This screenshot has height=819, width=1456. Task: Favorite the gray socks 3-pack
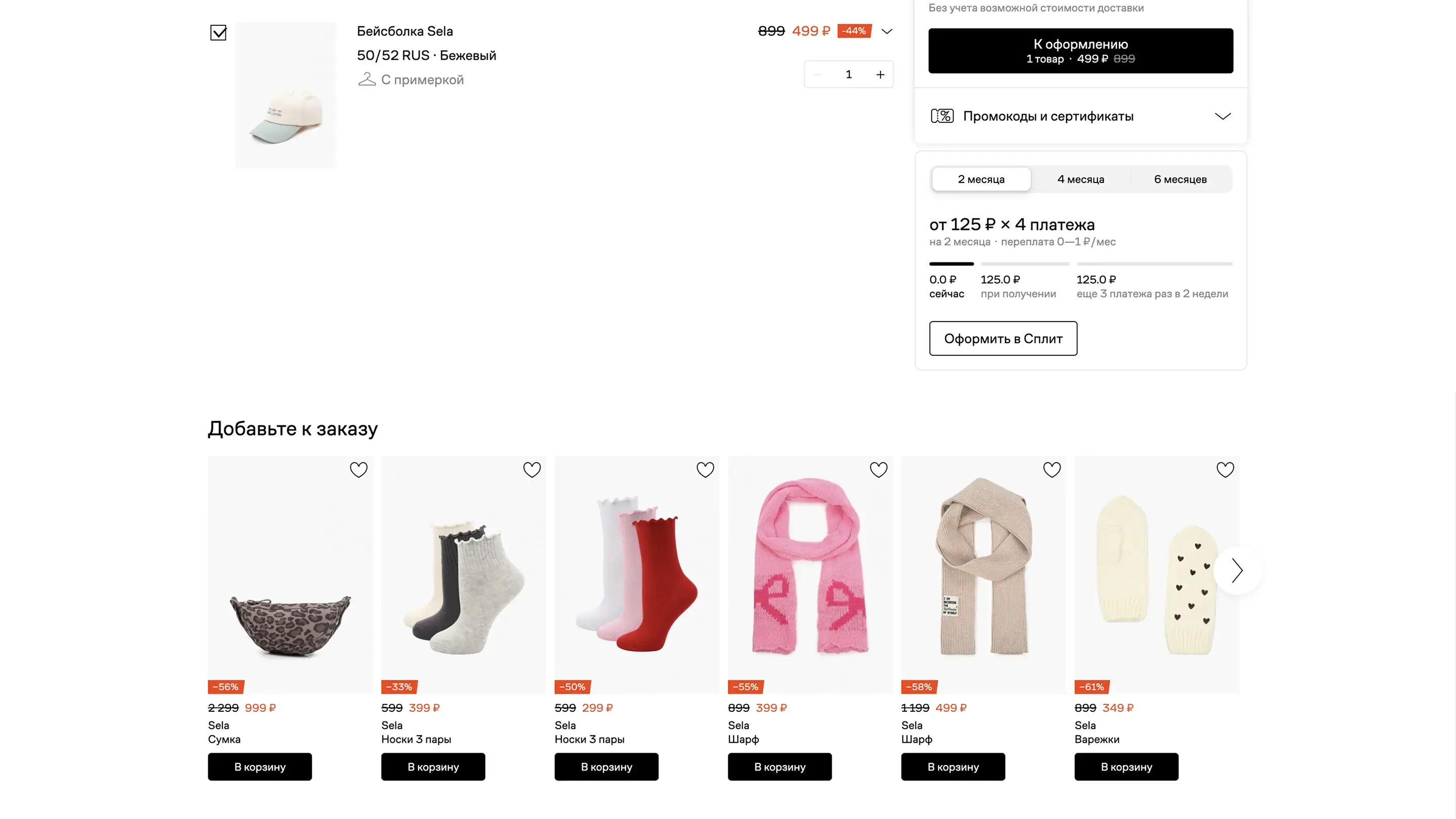532,470
